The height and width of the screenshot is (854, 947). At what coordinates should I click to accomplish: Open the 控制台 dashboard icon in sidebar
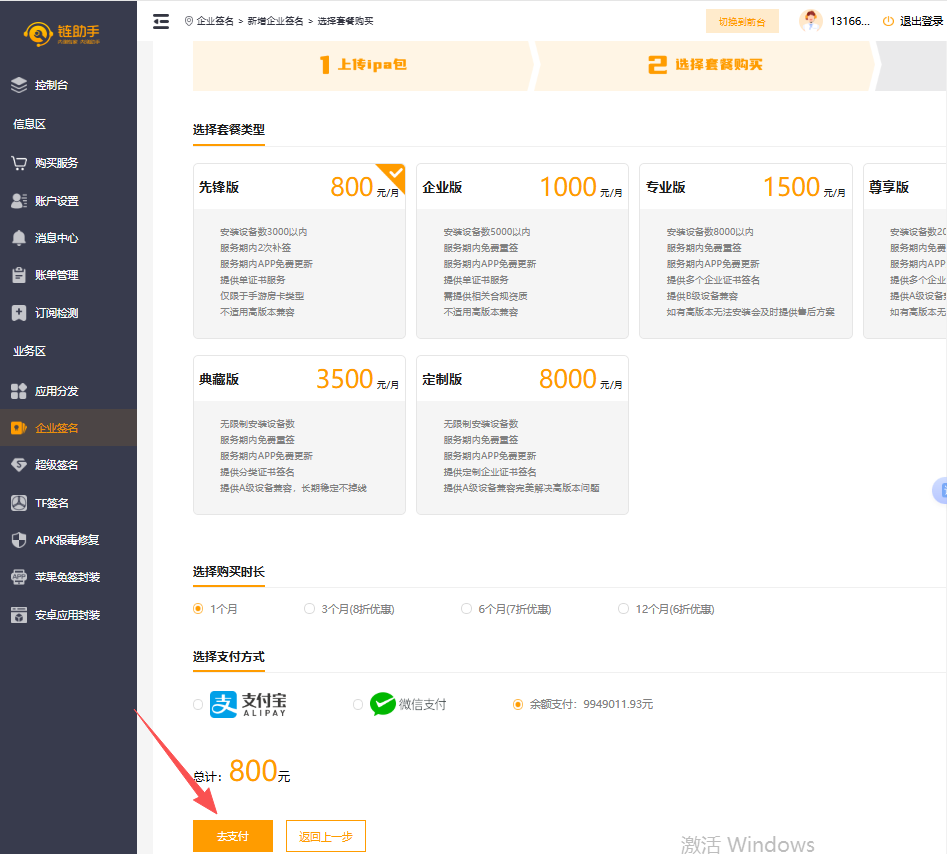coord(19,86)
